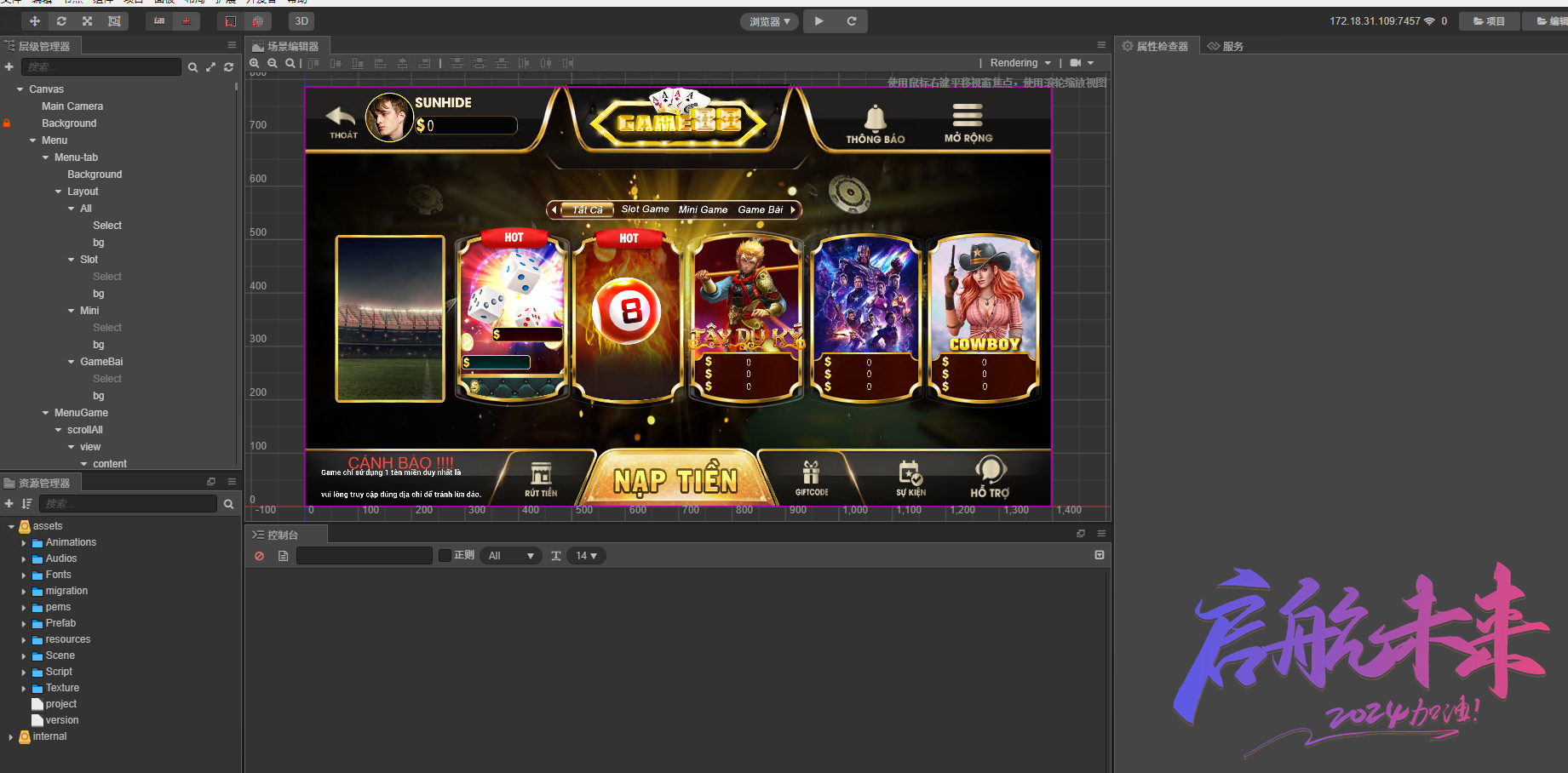Click the assets search magnifier icon
The image size is (1568, 773).
tap(228, 504)
